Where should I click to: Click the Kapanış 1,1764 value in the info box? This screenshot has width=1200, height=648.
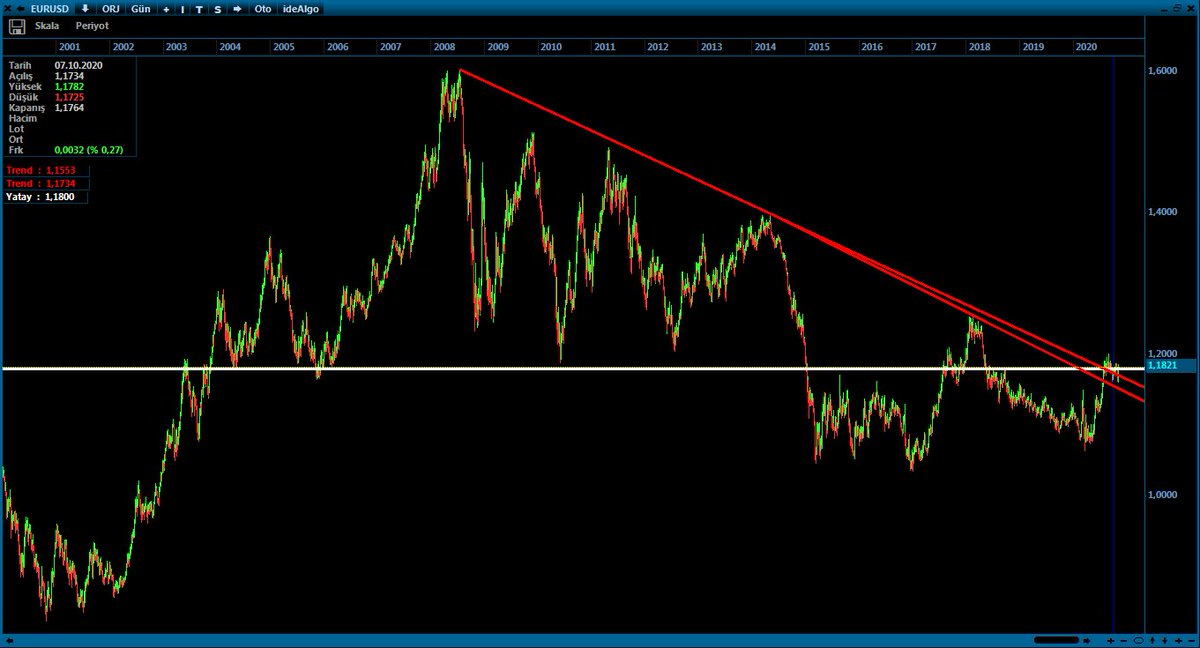[69, 107]
